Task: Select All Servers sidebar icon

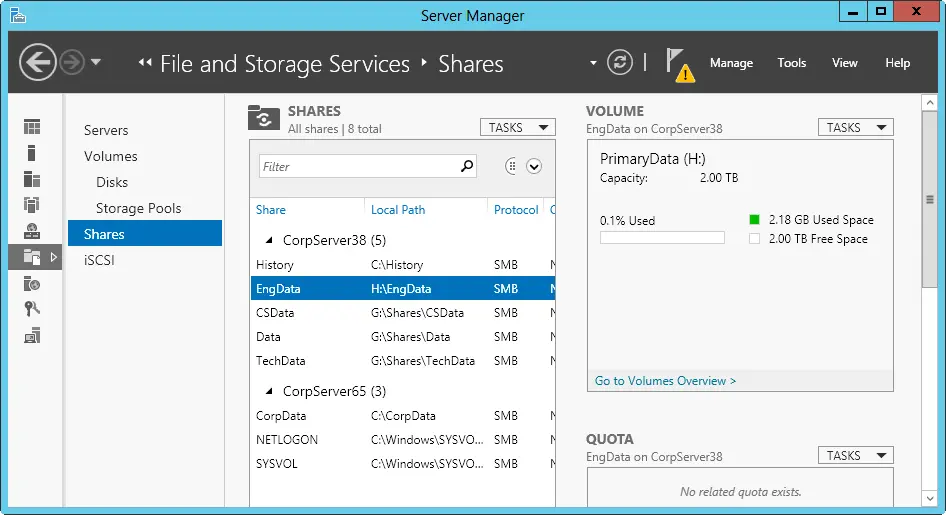Action: coord(32,179)
